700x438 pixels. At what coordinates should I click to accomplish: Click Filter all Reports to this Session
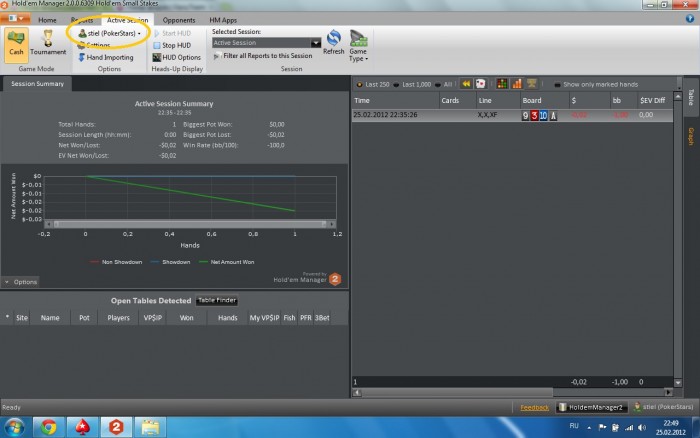coord(263,56)
